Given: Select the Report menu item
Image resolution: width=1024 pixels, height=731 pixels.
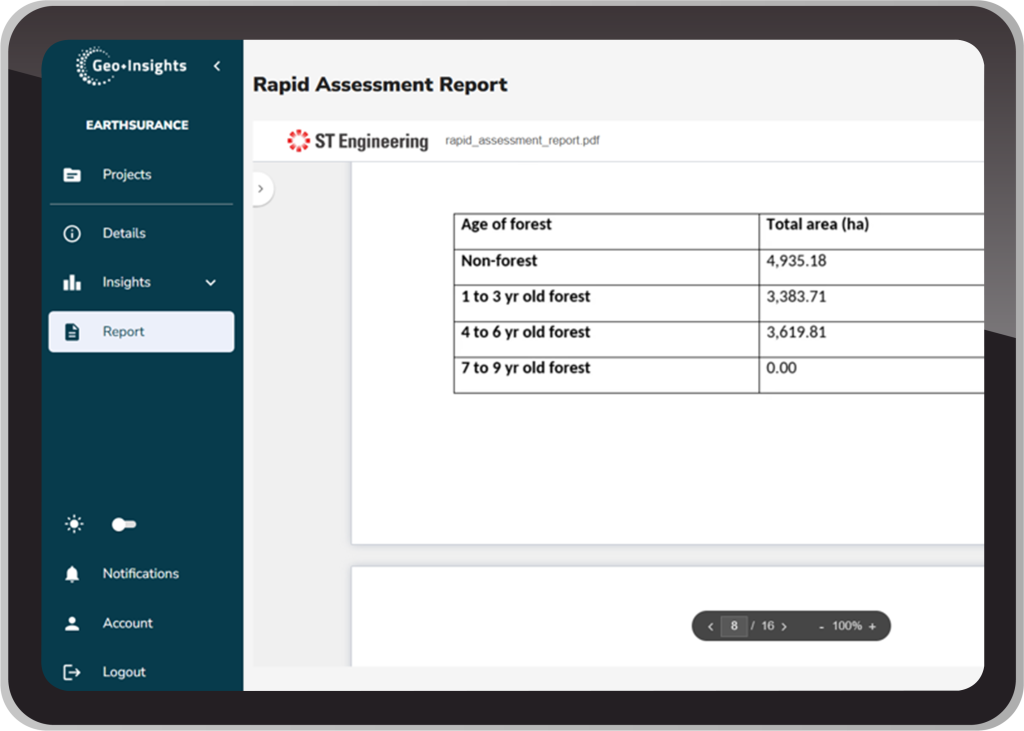Looking at the screenshot, I should [x=141, y=332].
